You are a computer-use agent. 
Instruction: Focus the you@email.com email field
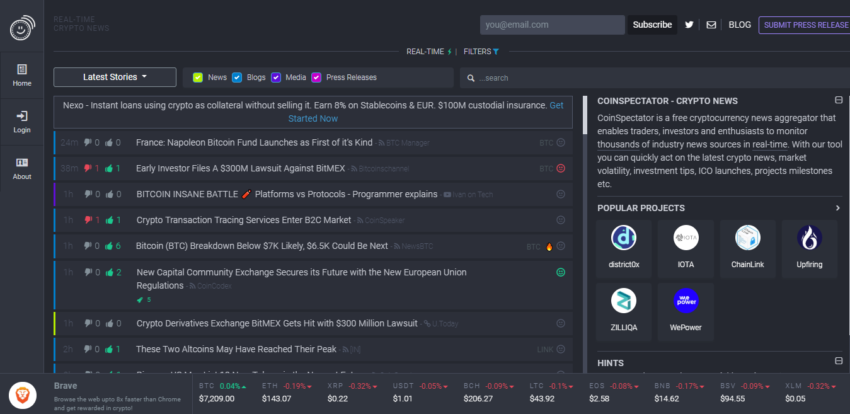coord(552,25)
